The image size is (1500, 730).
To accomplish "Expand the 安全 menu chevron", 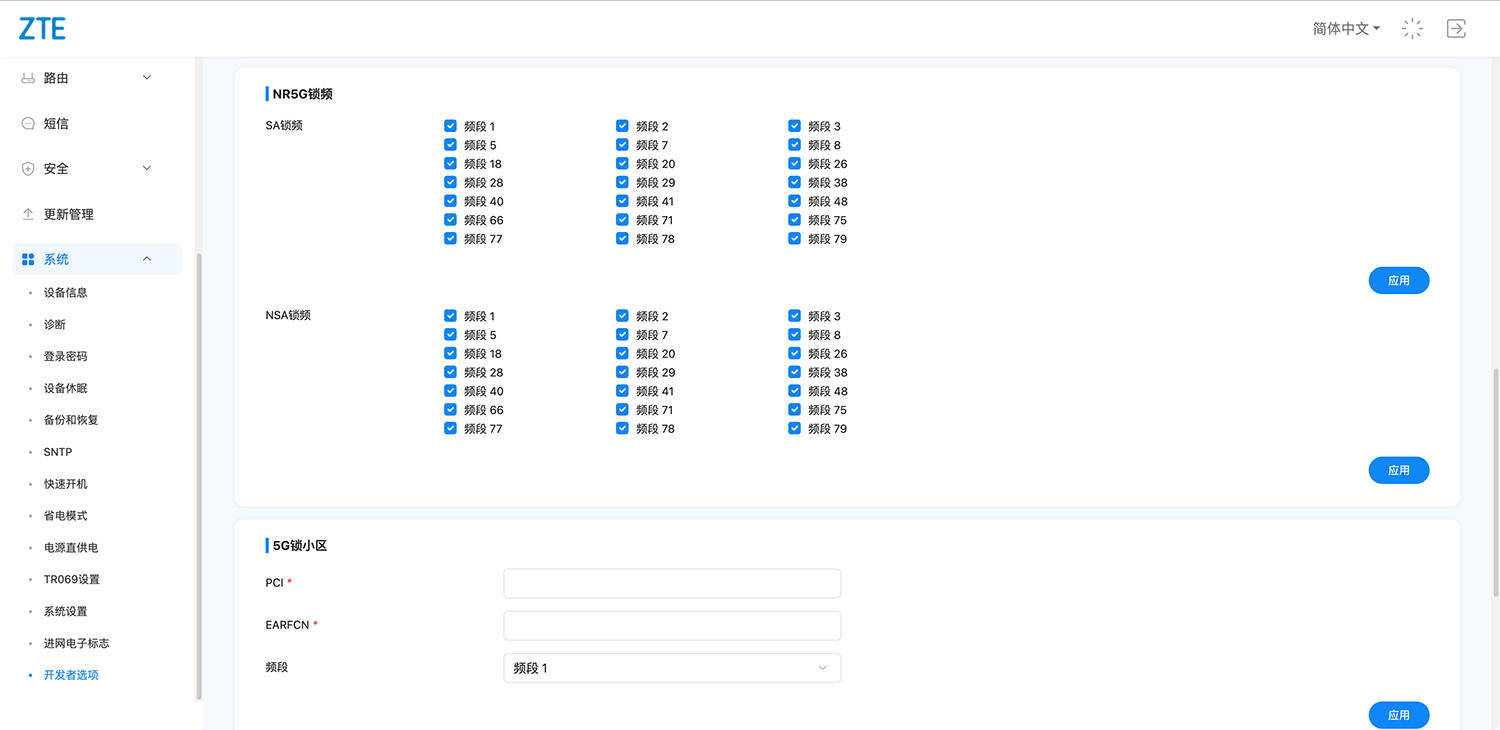I will coord(147,169).
